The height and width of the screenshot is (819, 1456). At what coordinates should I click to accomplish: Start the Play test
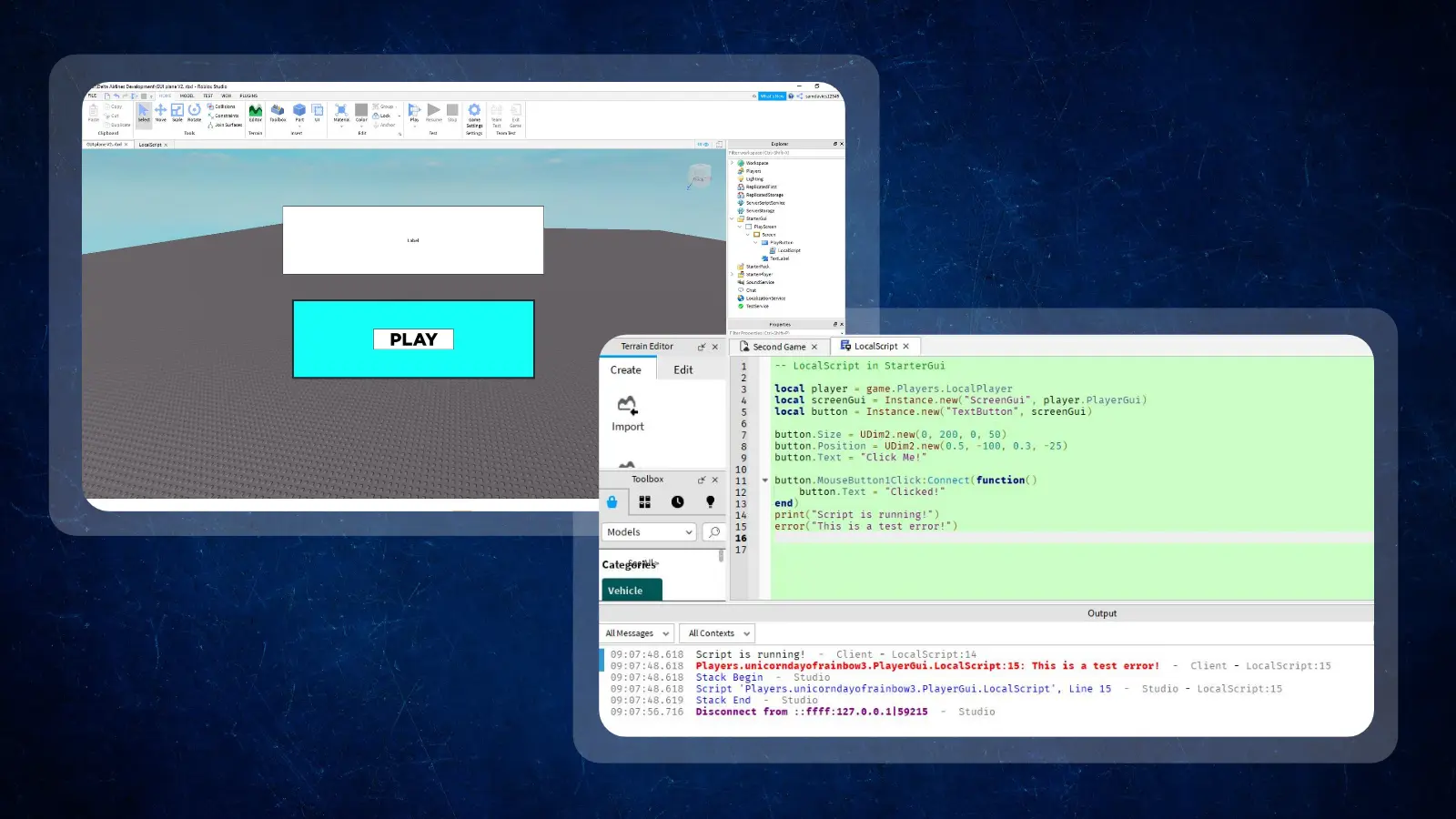(x=414, y=113)
